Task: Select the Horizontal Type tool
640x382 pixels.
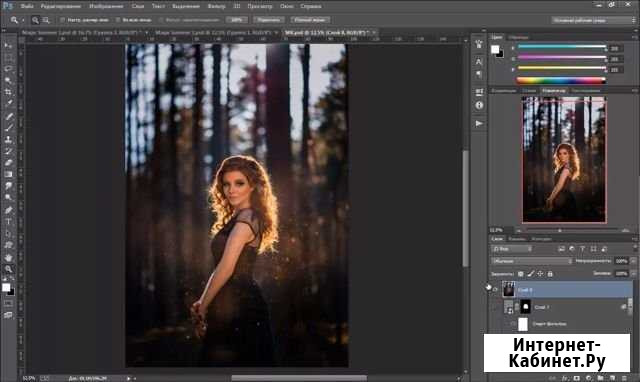Action: pyautogui.click(x=8, y=222)
